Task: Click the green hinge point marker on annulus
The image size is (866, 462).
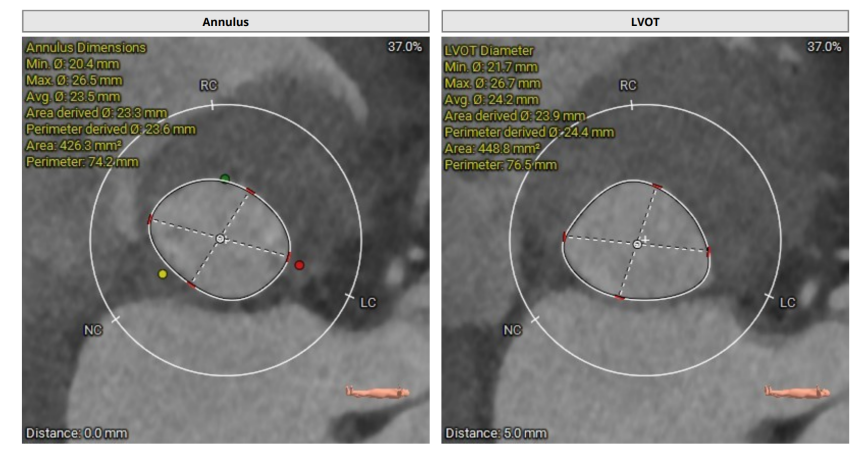Action: point(225,178)
